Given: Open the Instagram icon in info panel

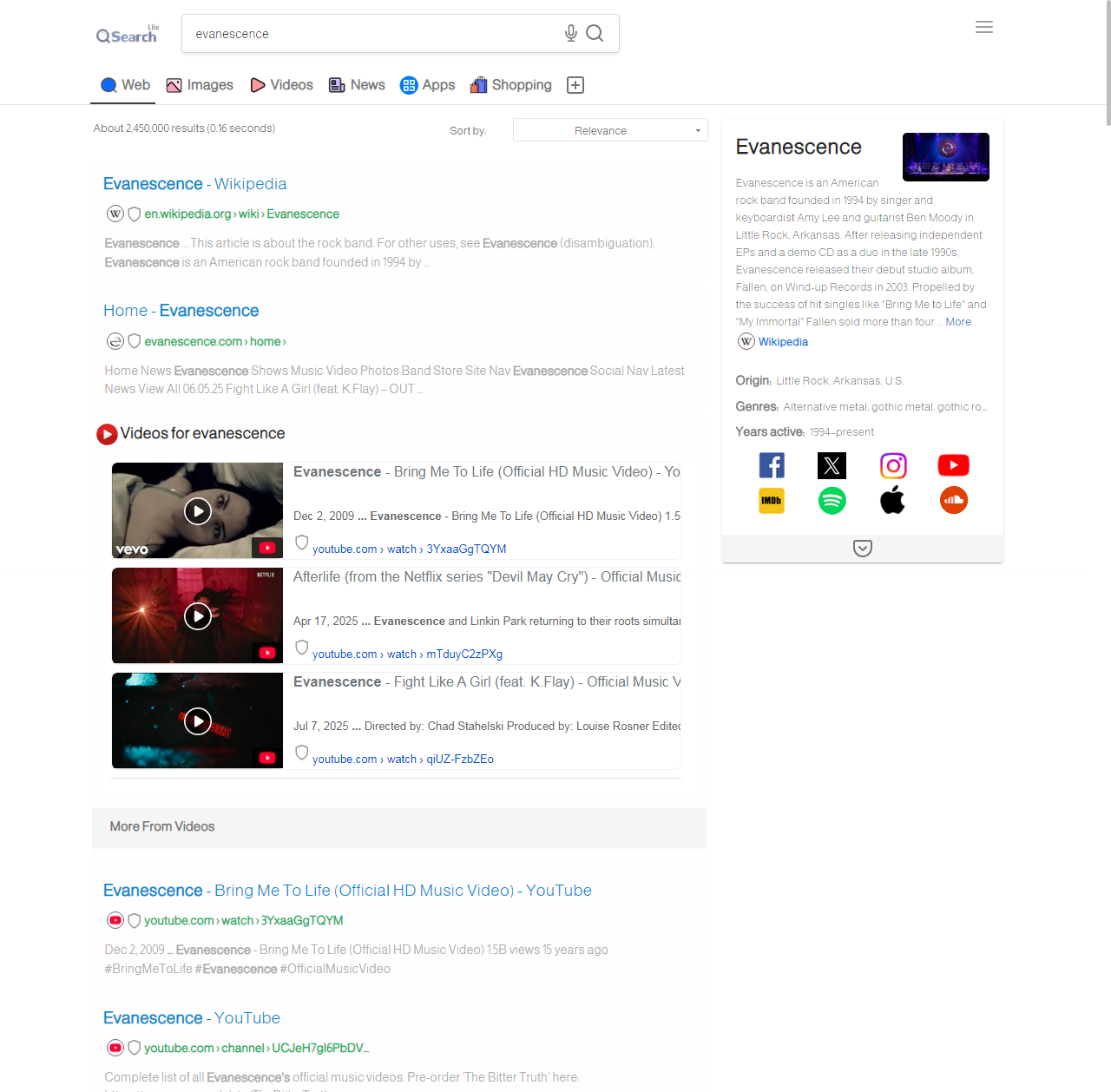Looking at the screenshot, I should click(x=893, y=466).
